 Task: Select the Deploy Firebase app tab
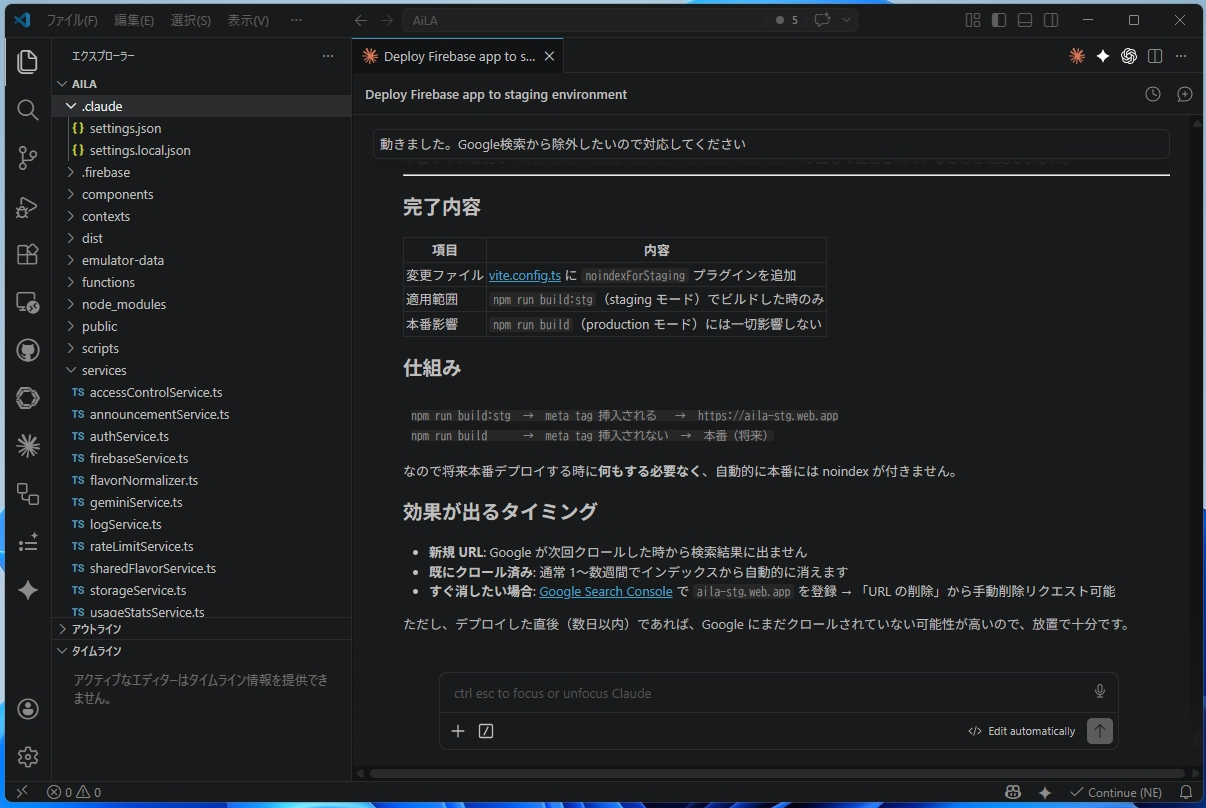458,56
